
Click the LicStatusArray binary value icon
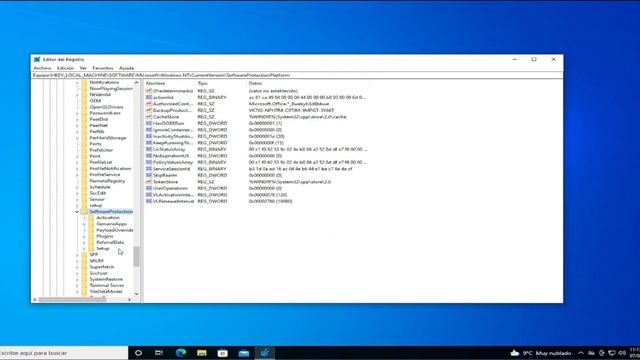[149, 149]
